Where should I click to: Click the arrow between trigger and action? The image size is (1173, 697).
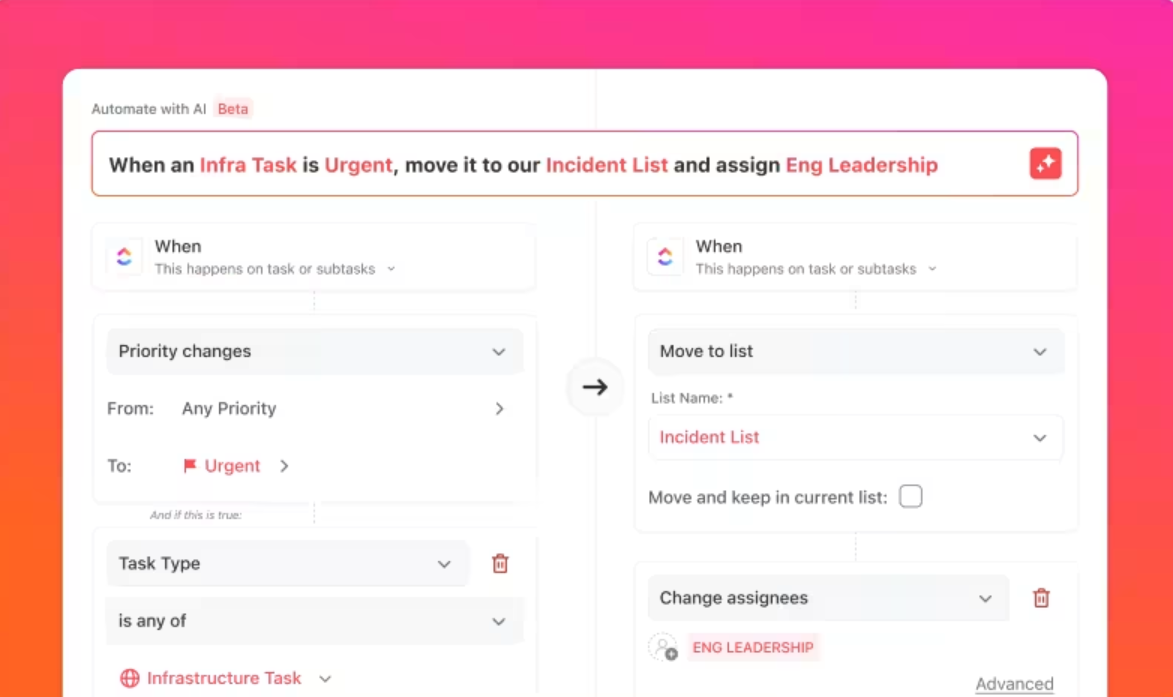(x=595, y=387)
